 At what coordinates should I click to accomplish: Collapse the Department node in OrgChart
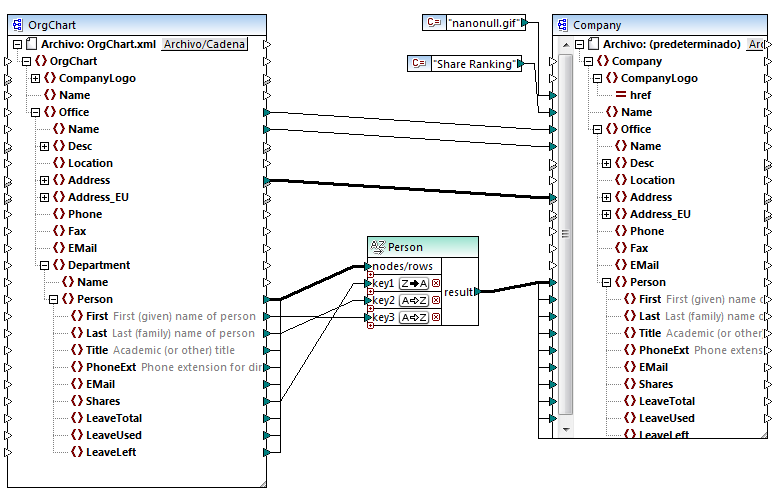point(45,265)
